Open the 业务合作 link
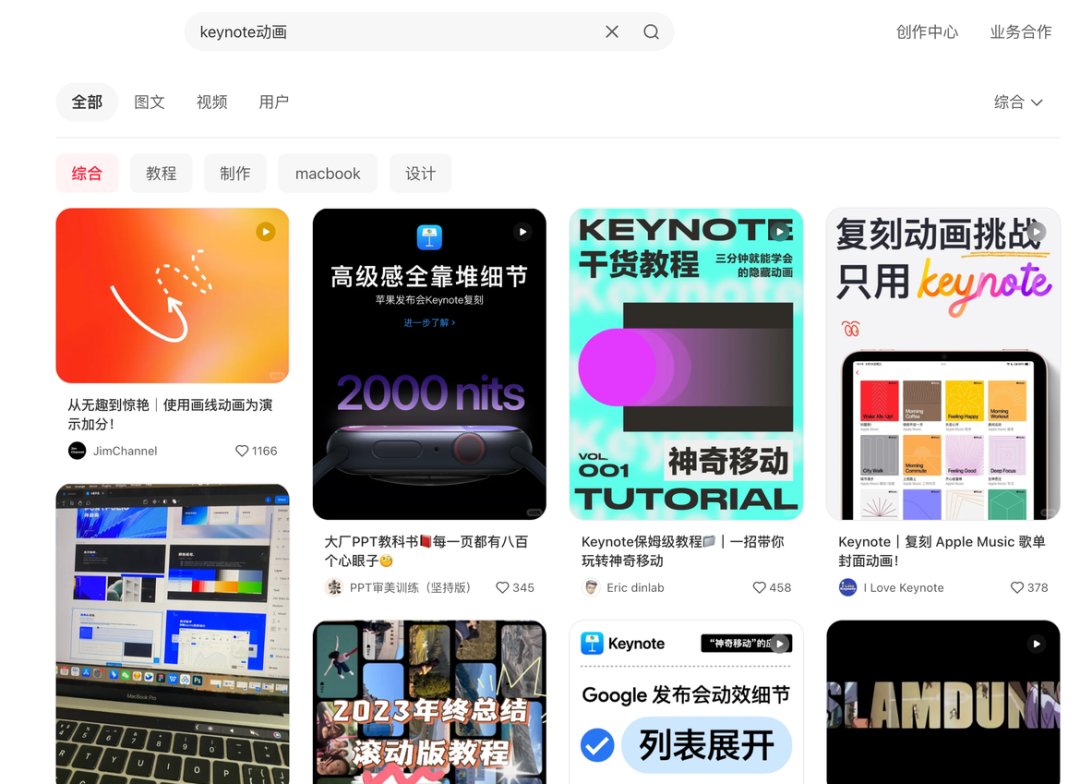 pyautogui.click(x=1020, y=31)
